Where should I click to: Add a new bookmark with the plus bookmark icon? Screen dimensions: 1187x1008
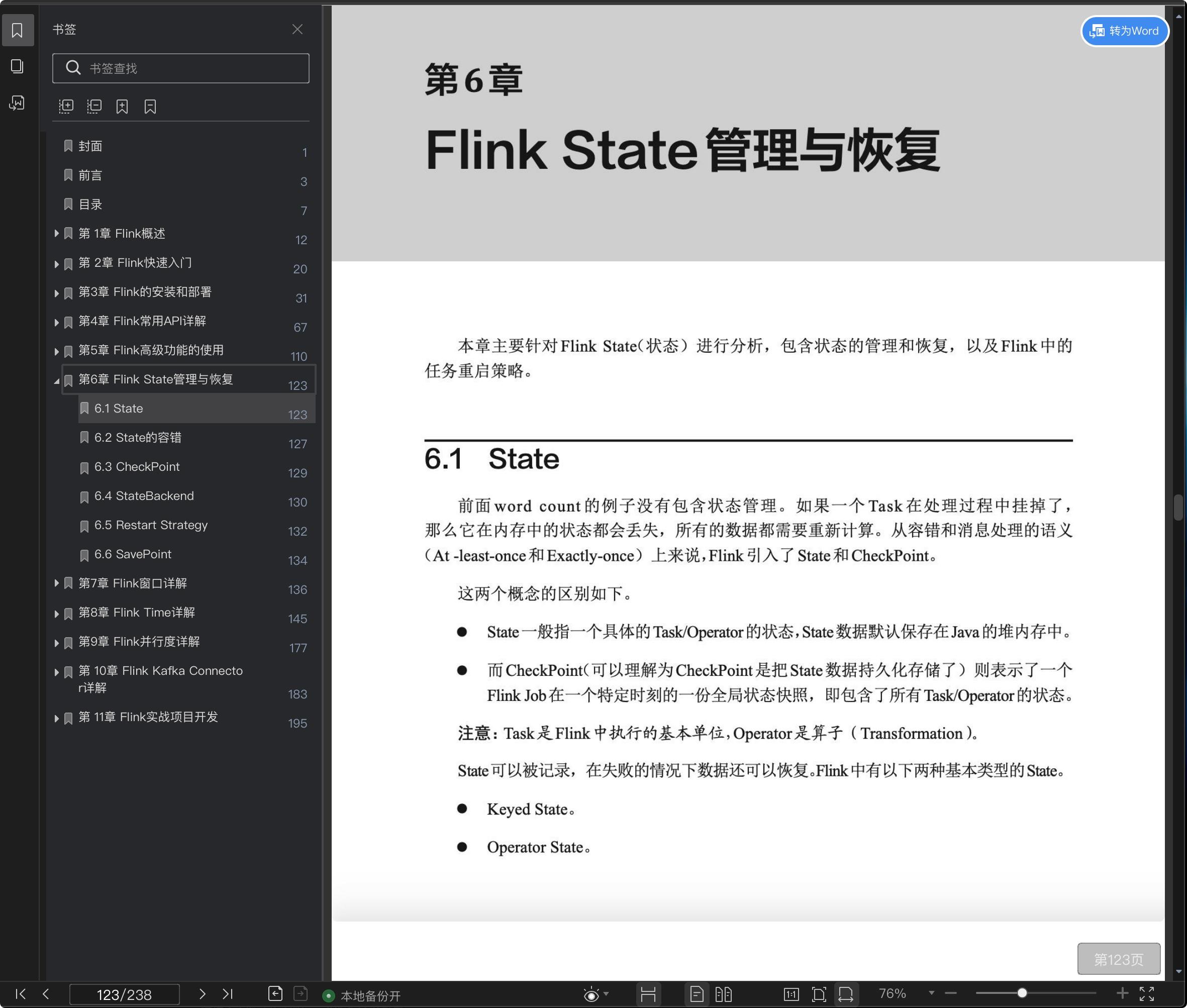point(122,107)
